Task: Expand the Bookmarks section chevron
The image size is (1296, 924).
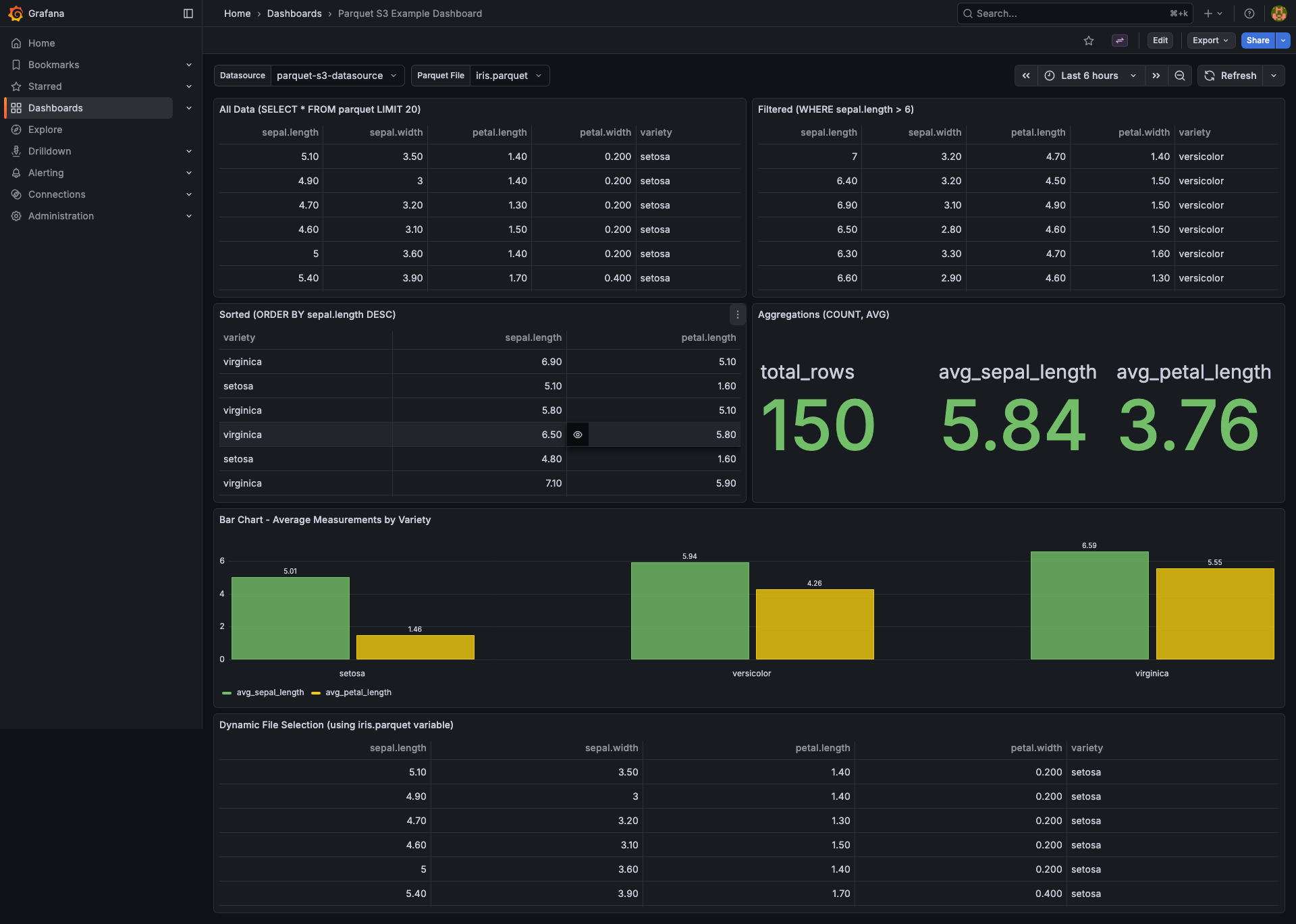Action: tap(189, 65)
